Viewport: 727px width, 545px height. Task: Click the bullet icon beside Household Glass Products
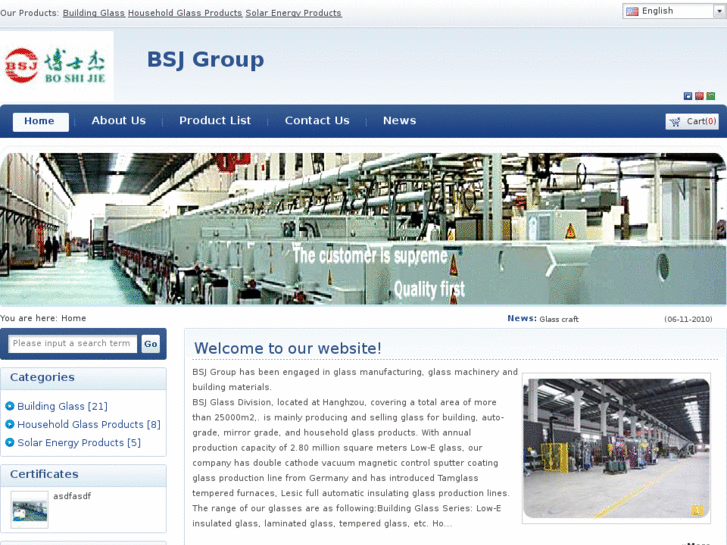(9, 424)
